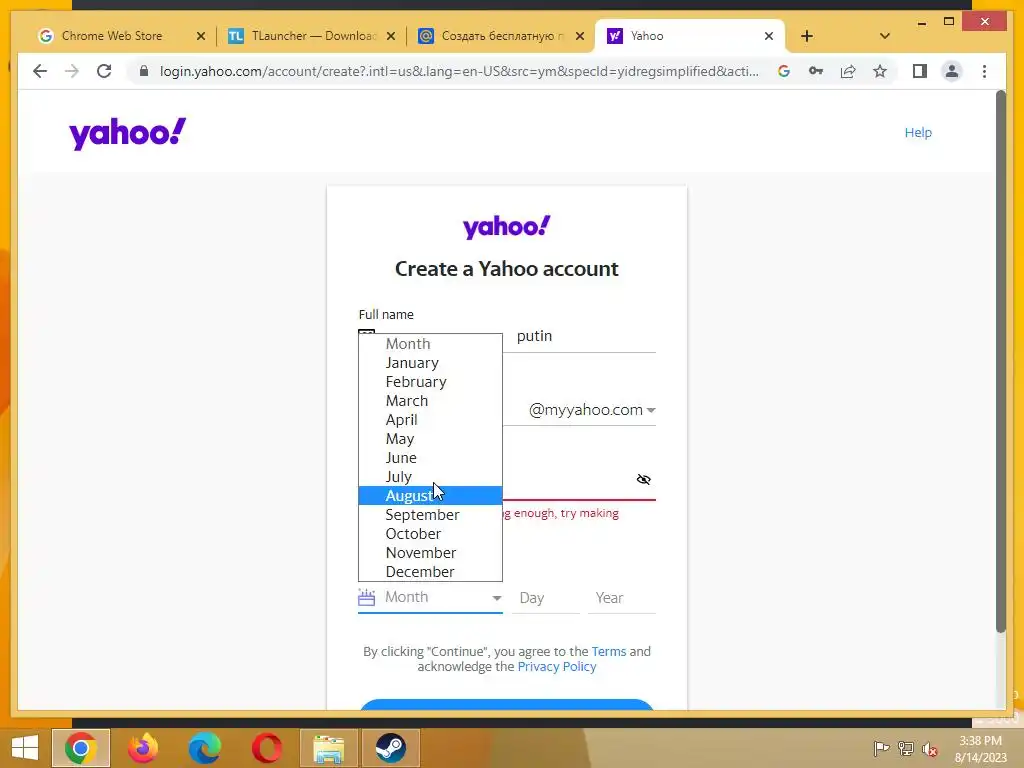Select November in the month list
The height and width of the screenshot is (768, 1024).
pyautogui.click(x=430, y=552)
